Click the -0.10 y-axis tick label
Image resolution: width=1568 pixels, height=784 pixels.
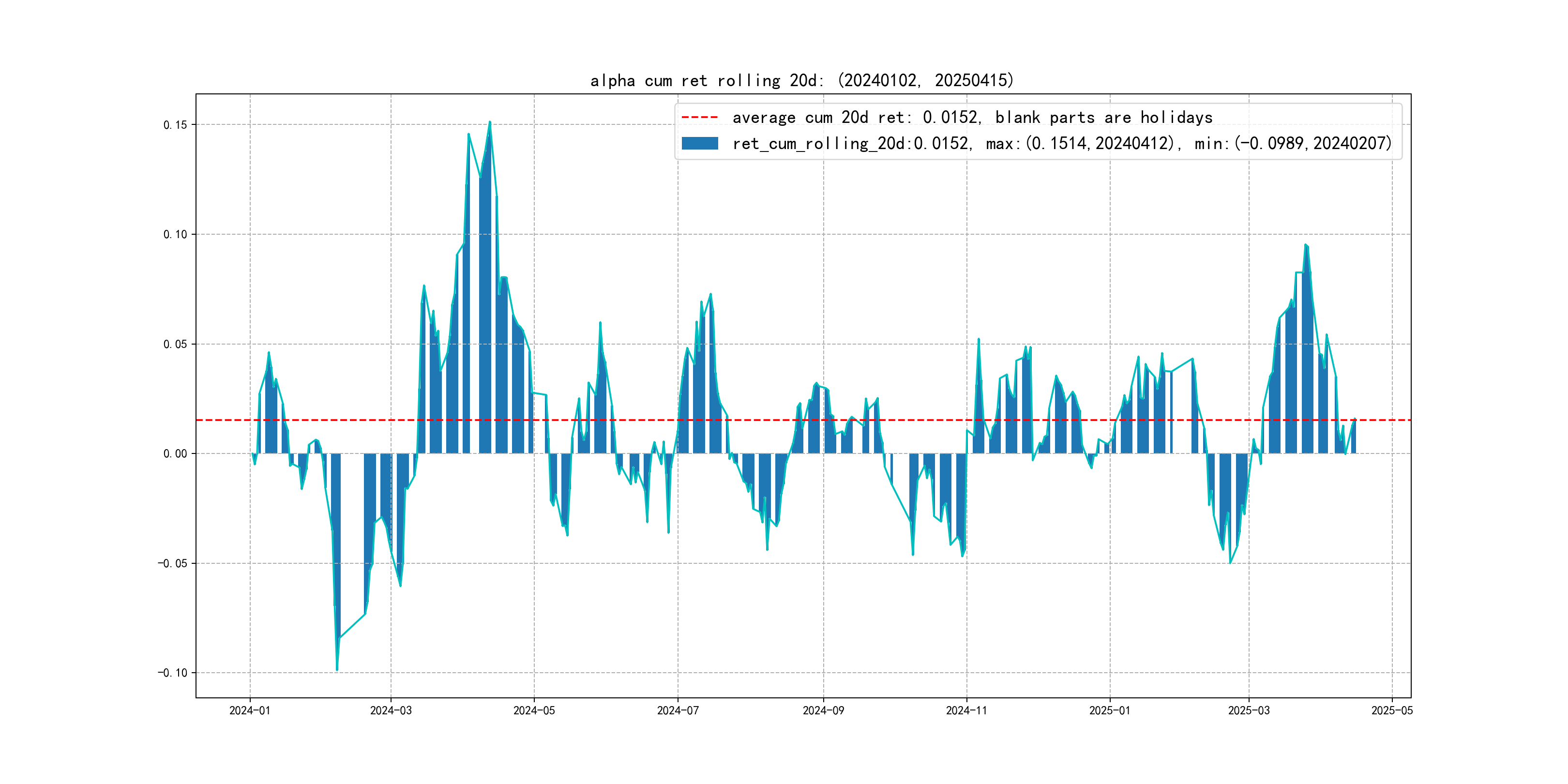(x=173, y=673)
